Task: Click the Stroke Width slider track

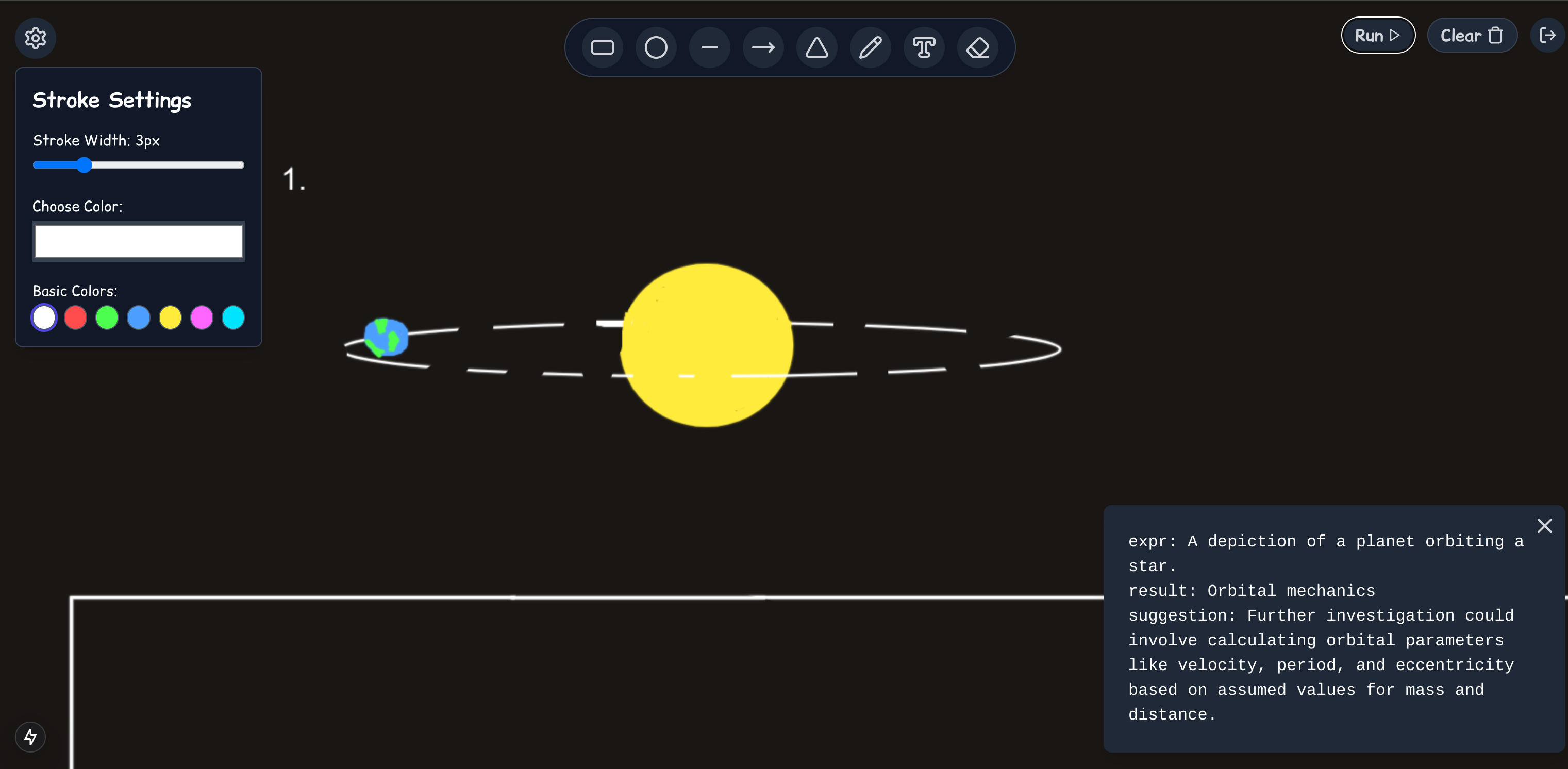Action: 138,165
